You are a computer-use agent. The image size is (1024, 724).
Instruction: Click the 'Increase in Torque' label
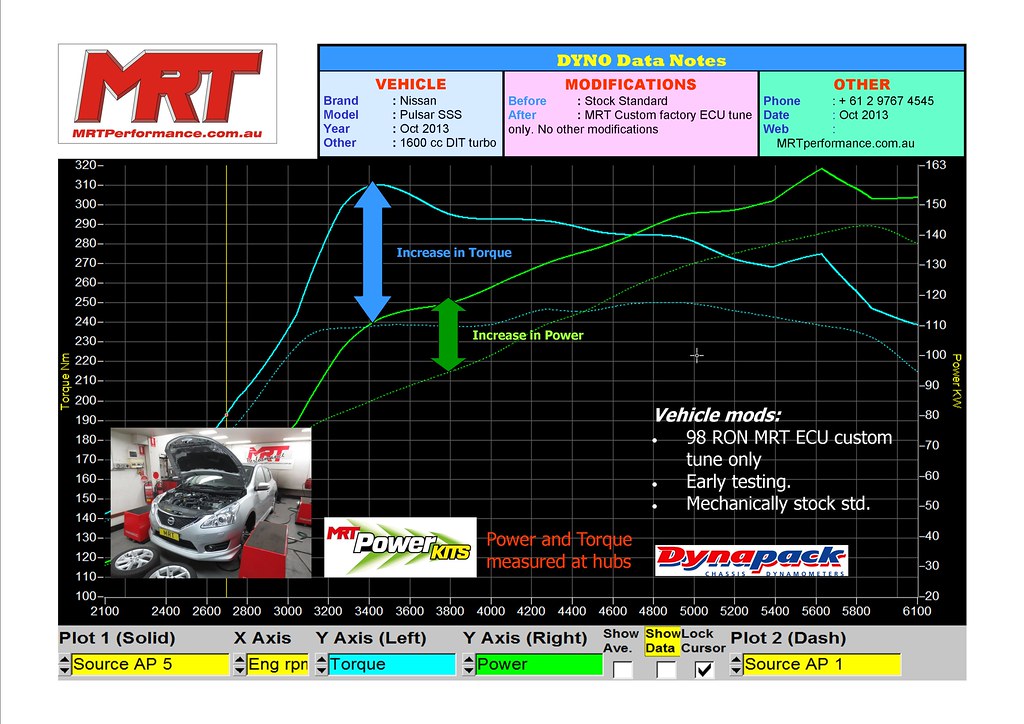[454, 253]
